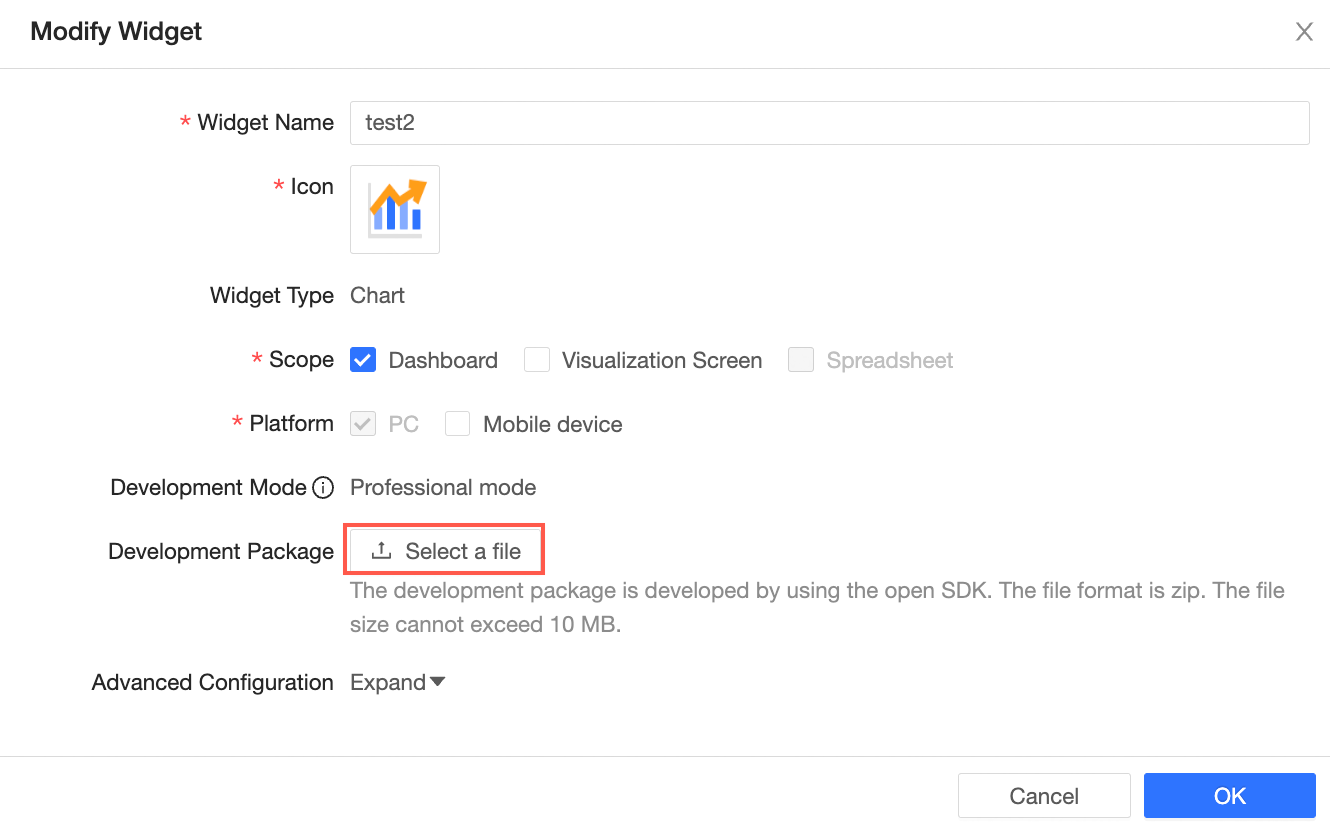
Task: Click the down triangle next to Expand
Action: click(437, 682)
